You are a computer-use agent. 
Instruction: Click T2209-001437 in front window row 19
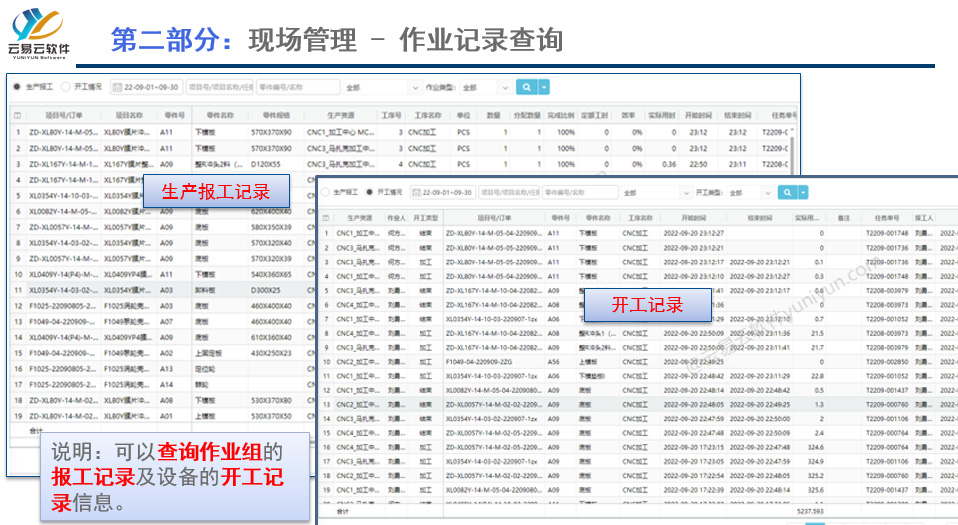point(887,490)
